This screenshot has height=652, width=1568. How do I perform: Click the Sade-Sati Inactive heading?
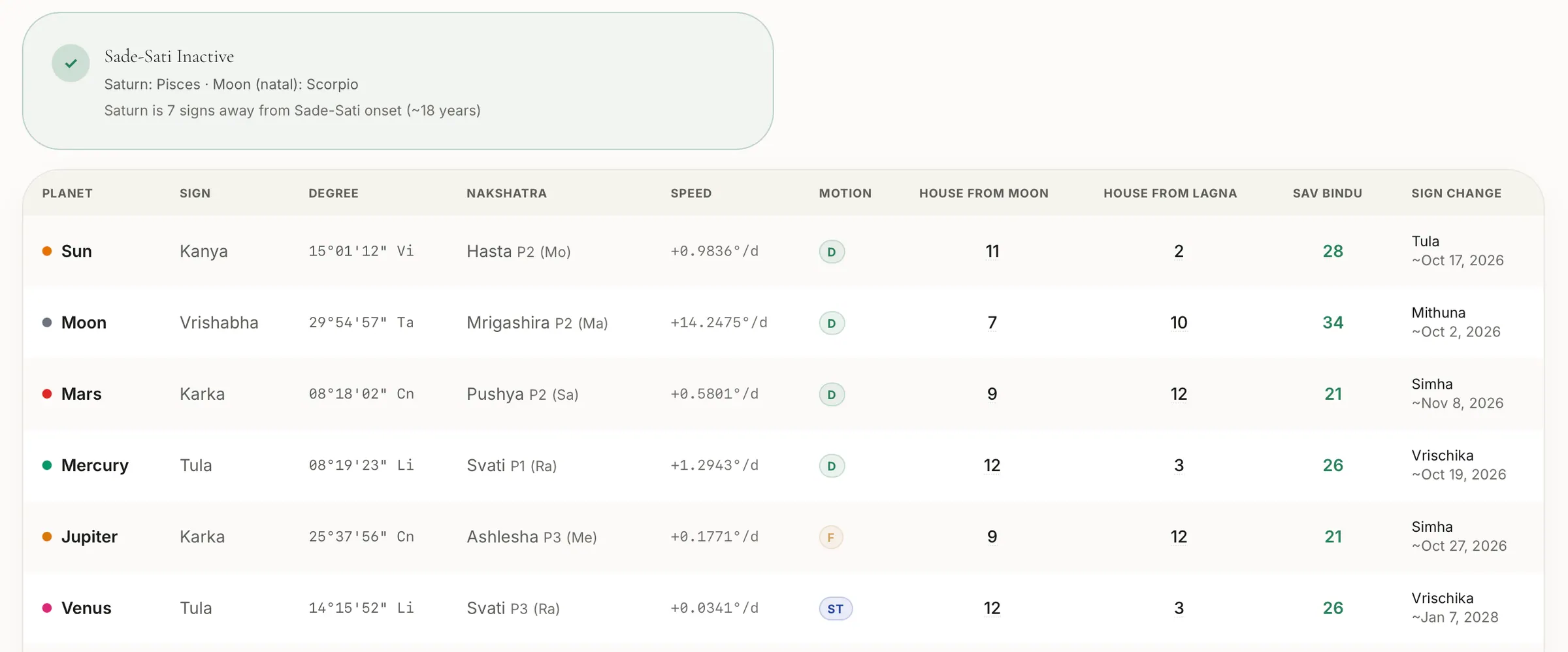[x=169, y=57]
